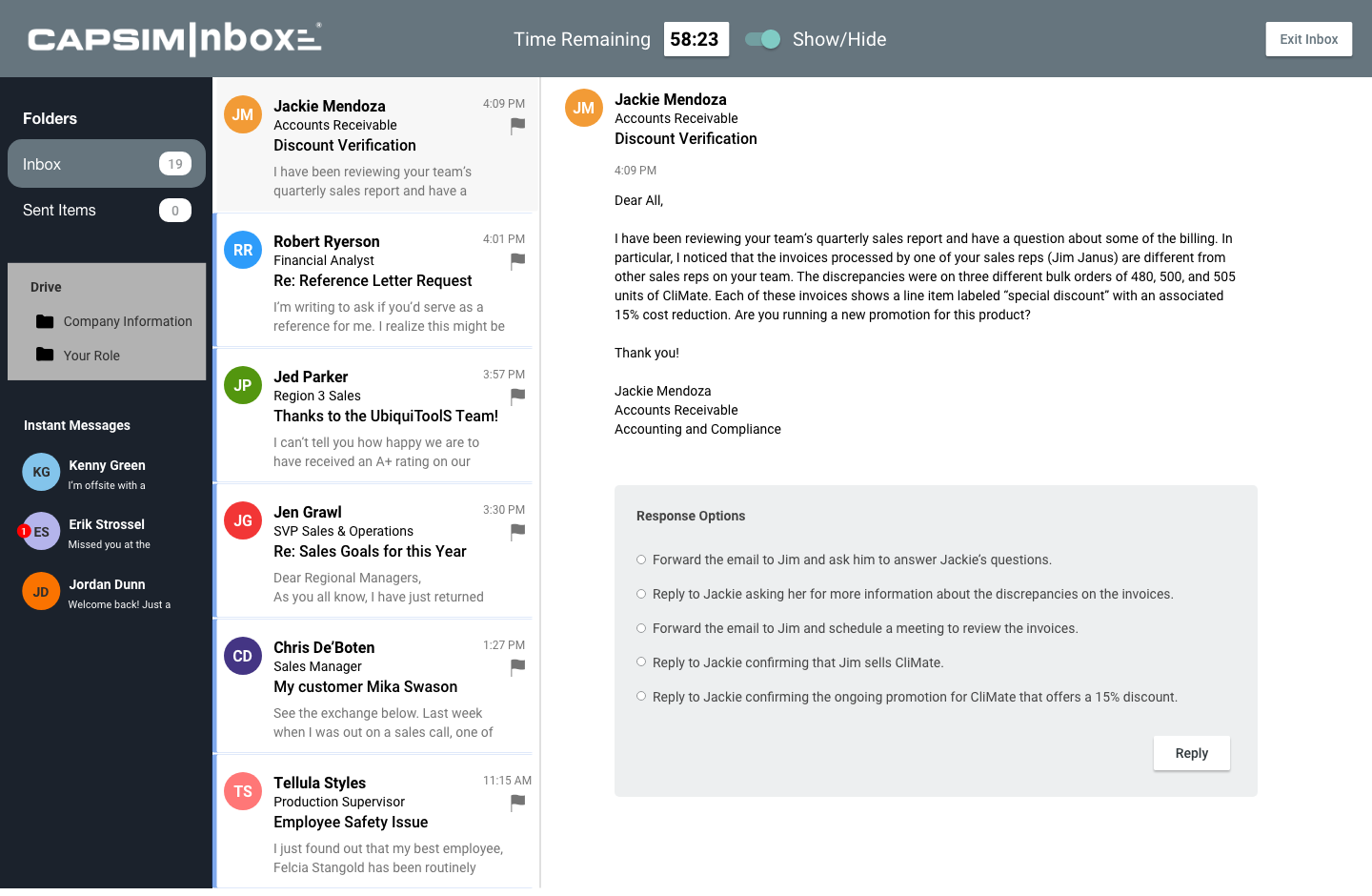Select reply confirming 15% CliMate promotion
Viewport: 1372px width, 896px height.
point(641,697)
